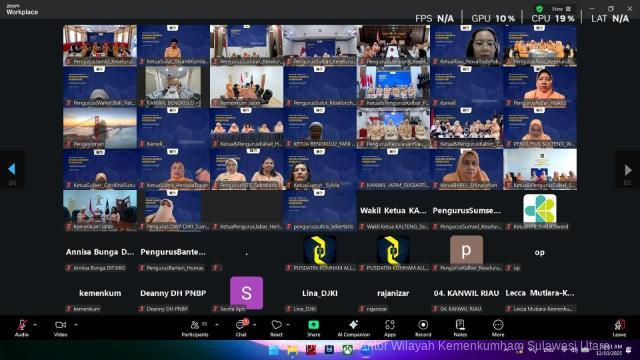Click the first PUSDATIN KUMHAM logo avatar
640x360 pixels.
[x=320, y=249]
